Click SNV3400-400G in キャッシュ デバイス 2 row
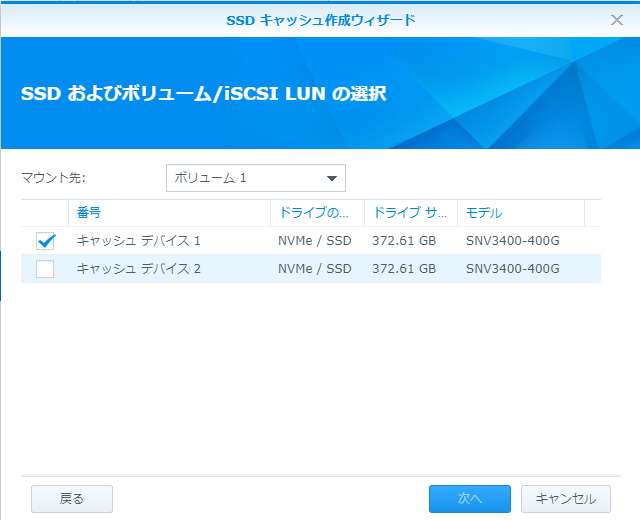This screenshot has width=640, height=520. (513, 269)
